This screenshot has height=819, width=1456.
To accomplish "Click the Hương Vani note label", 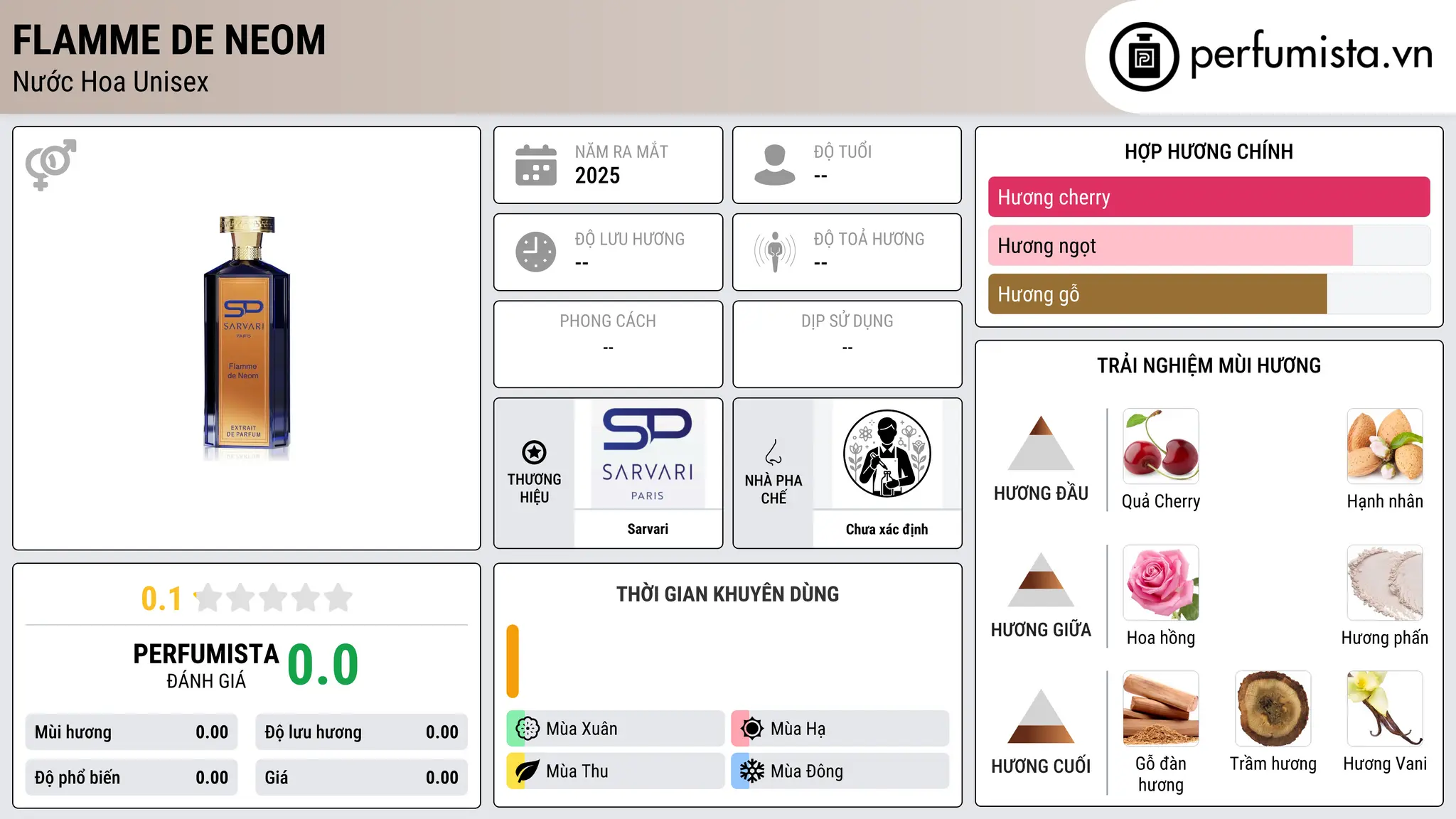I will [x=1385, y=764].
